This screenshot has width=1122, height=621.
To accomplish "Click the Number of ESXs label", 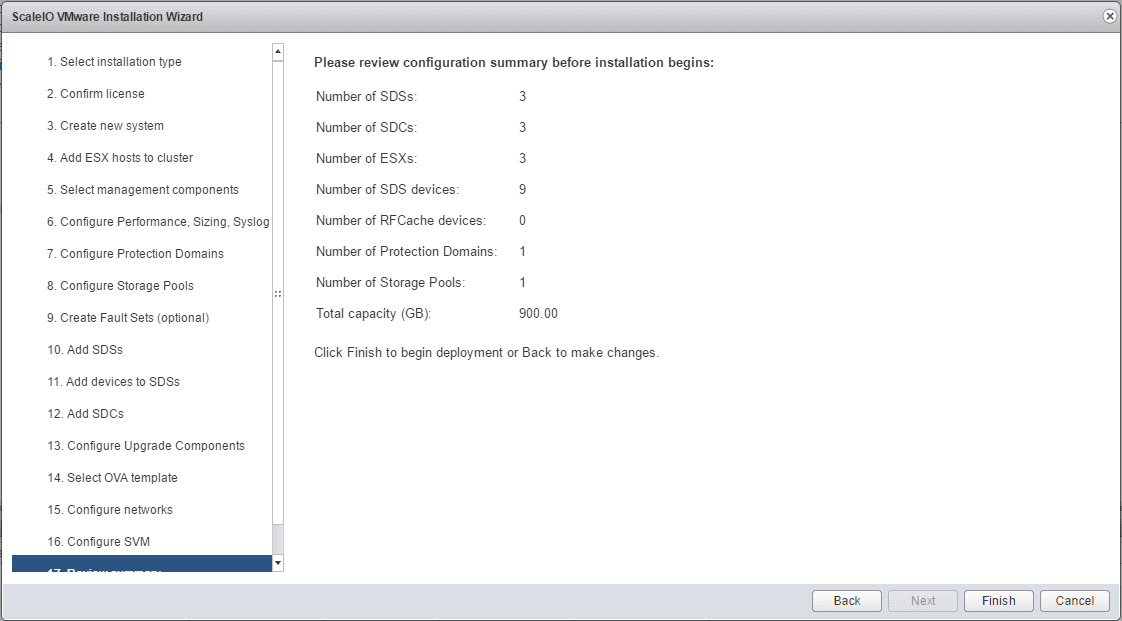I will (366, 158).
